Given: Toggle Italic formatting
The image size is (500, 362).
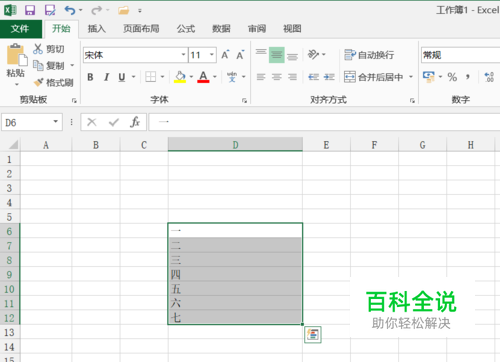Looking at the screenshot, I should click(x=106, y=77).
